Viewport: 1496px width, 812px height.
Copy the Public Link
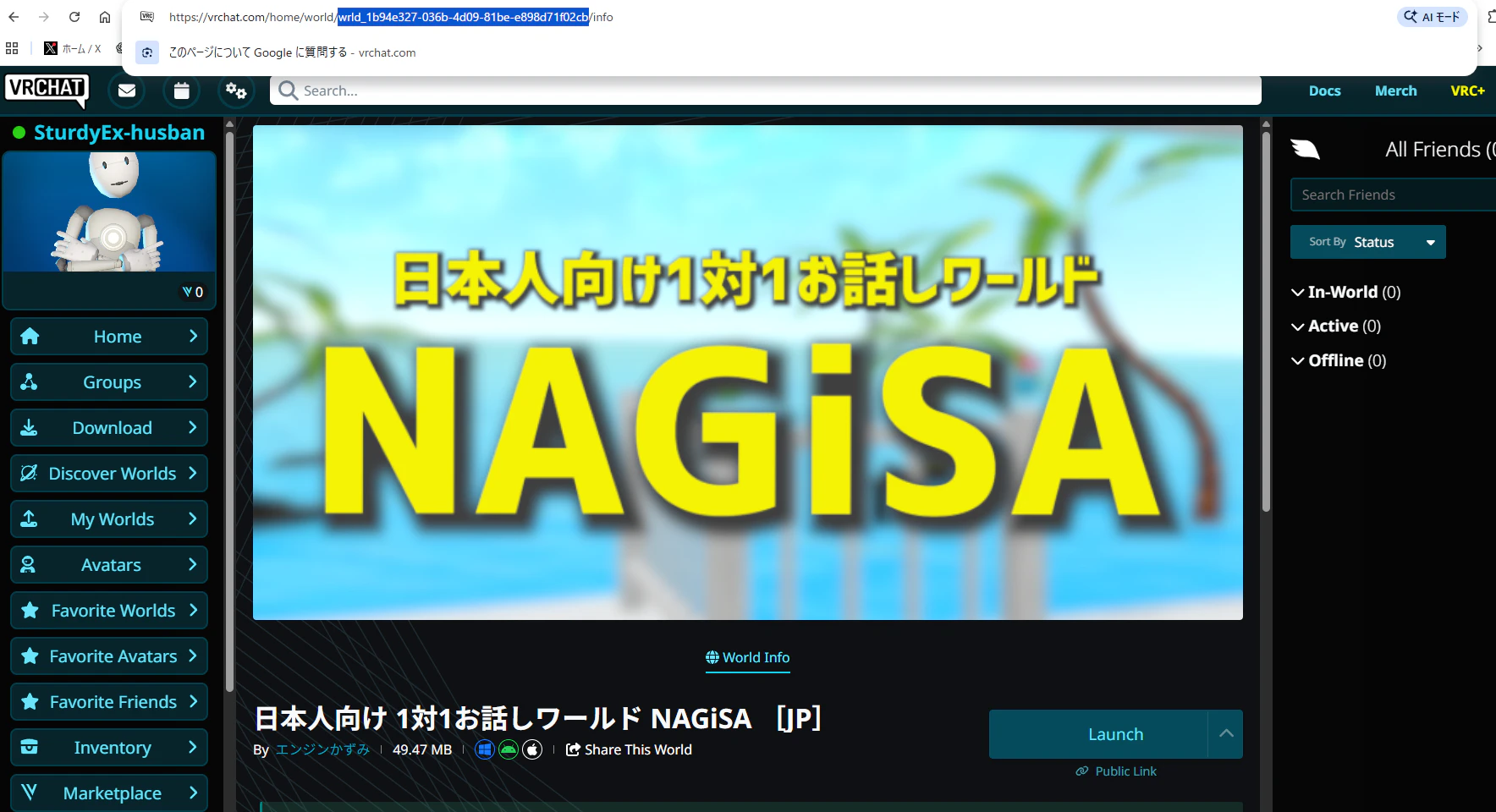(x=1116, y=771)
